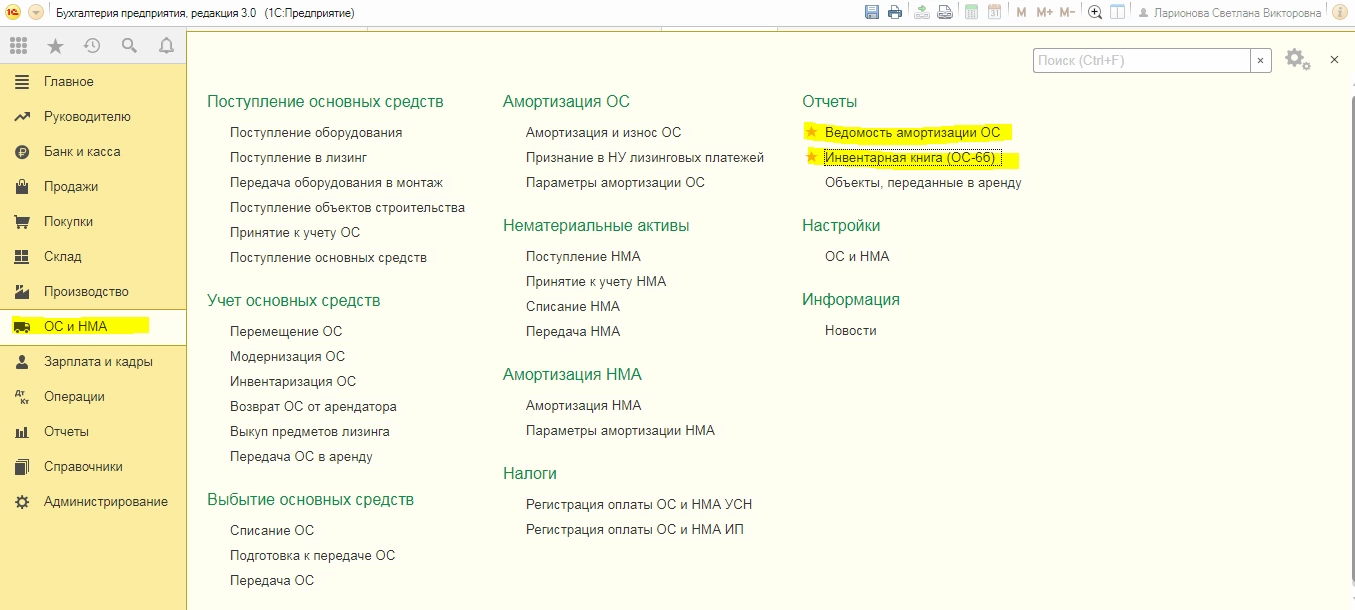Click the magnifier search icon in the tools panel

coord(129,46)
